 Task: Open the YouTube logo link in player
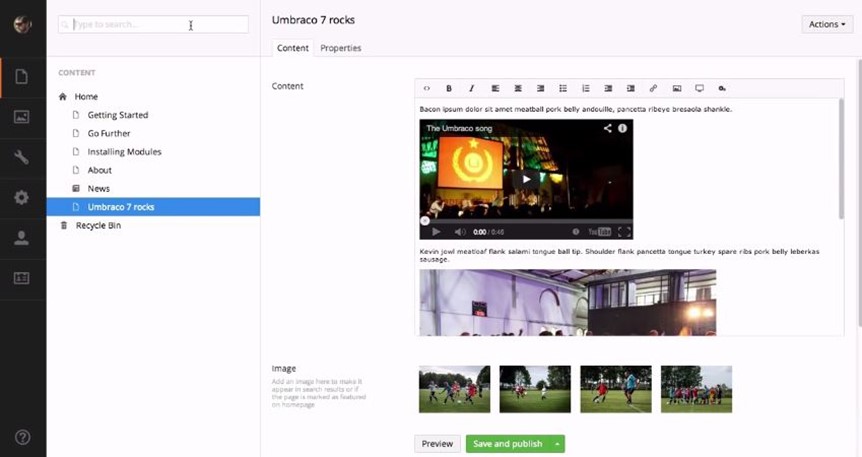point(600,232)
